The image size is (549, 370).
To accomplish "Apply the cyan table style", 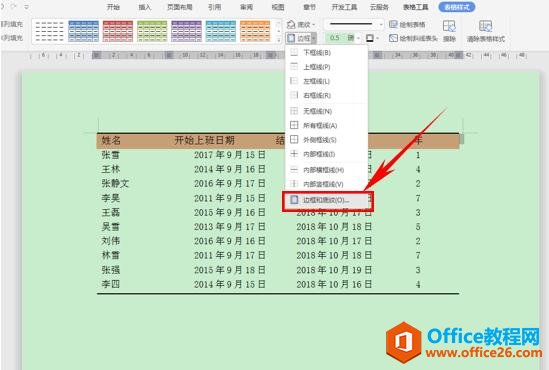I will tap(221, 31).
